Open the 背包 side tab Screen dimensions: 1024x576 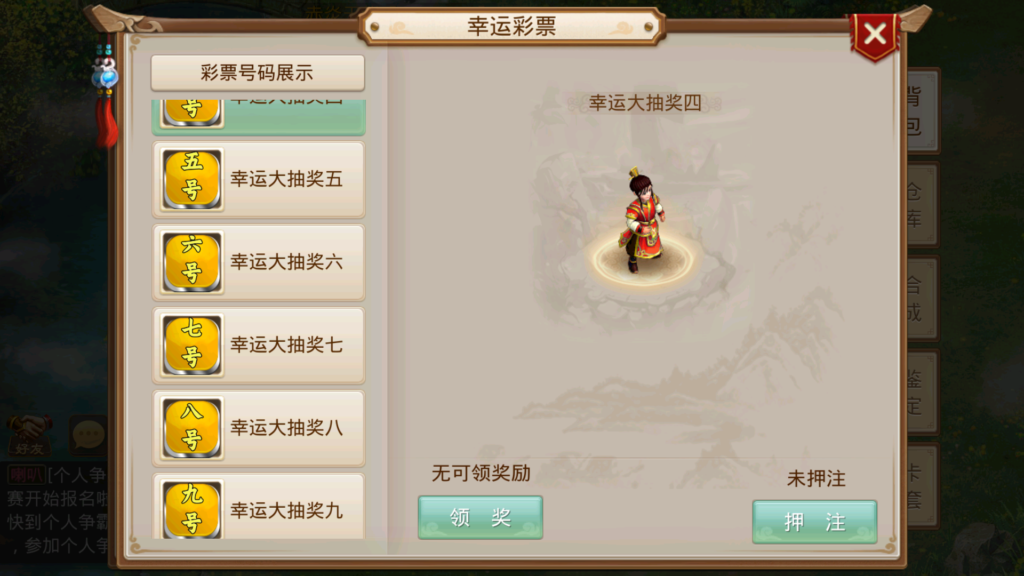[921, 111]
